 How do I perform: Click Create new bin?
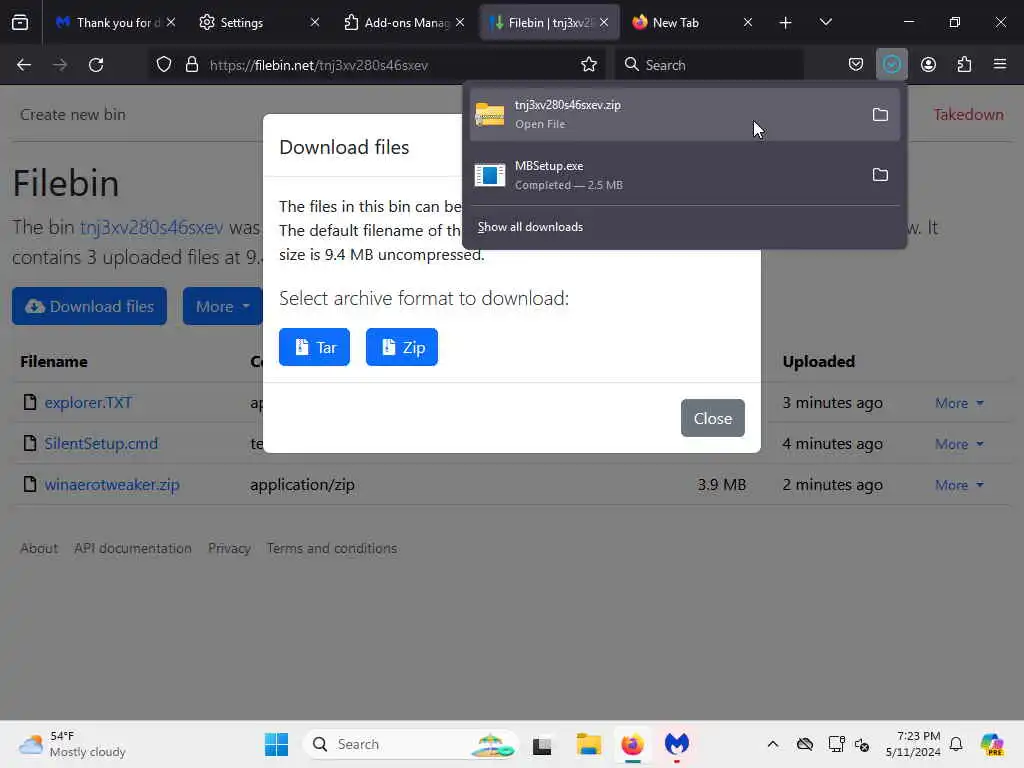point(72,114)
